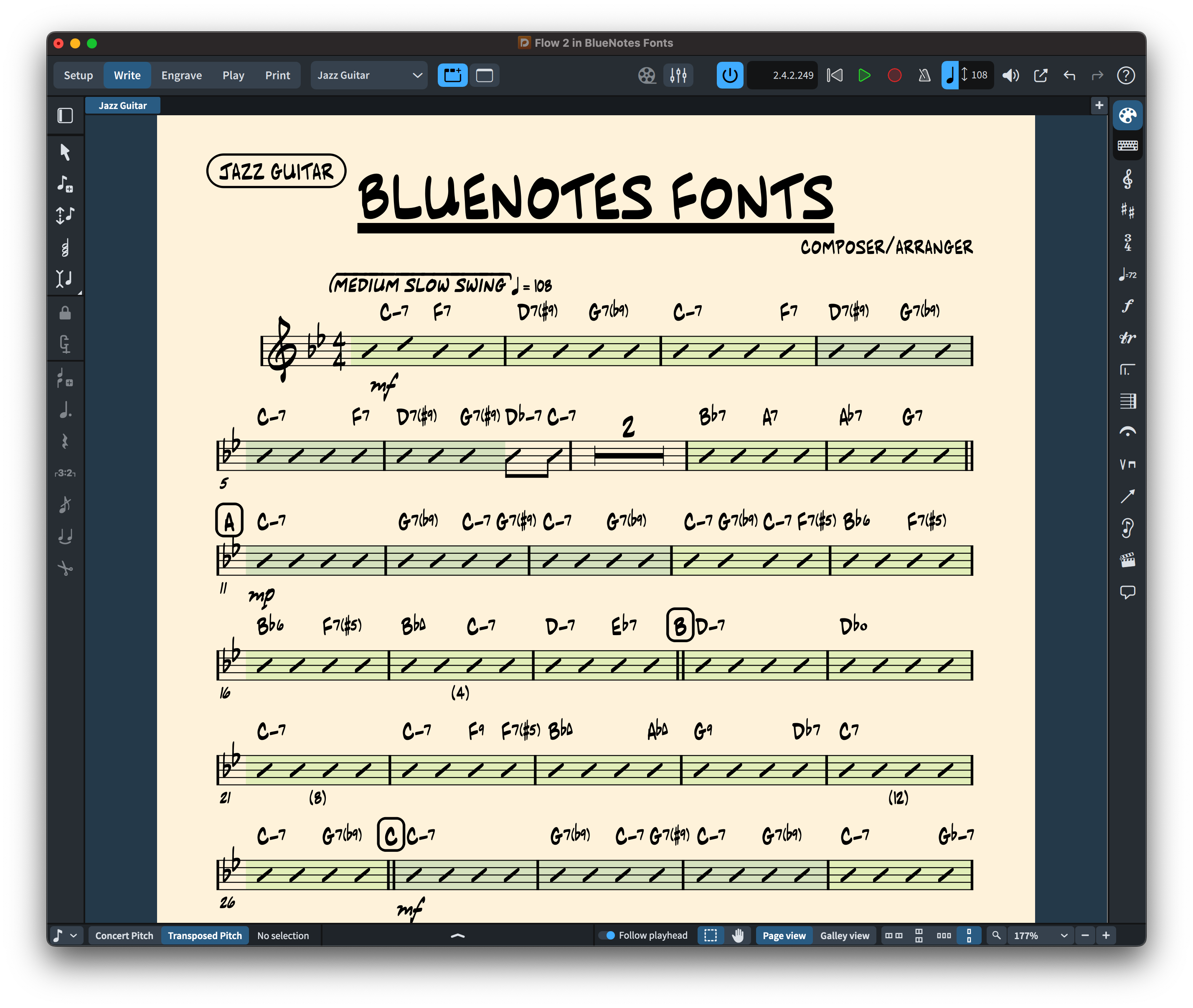Toggle full screen layout view
1193x1008 pixels.
(484, 75)
